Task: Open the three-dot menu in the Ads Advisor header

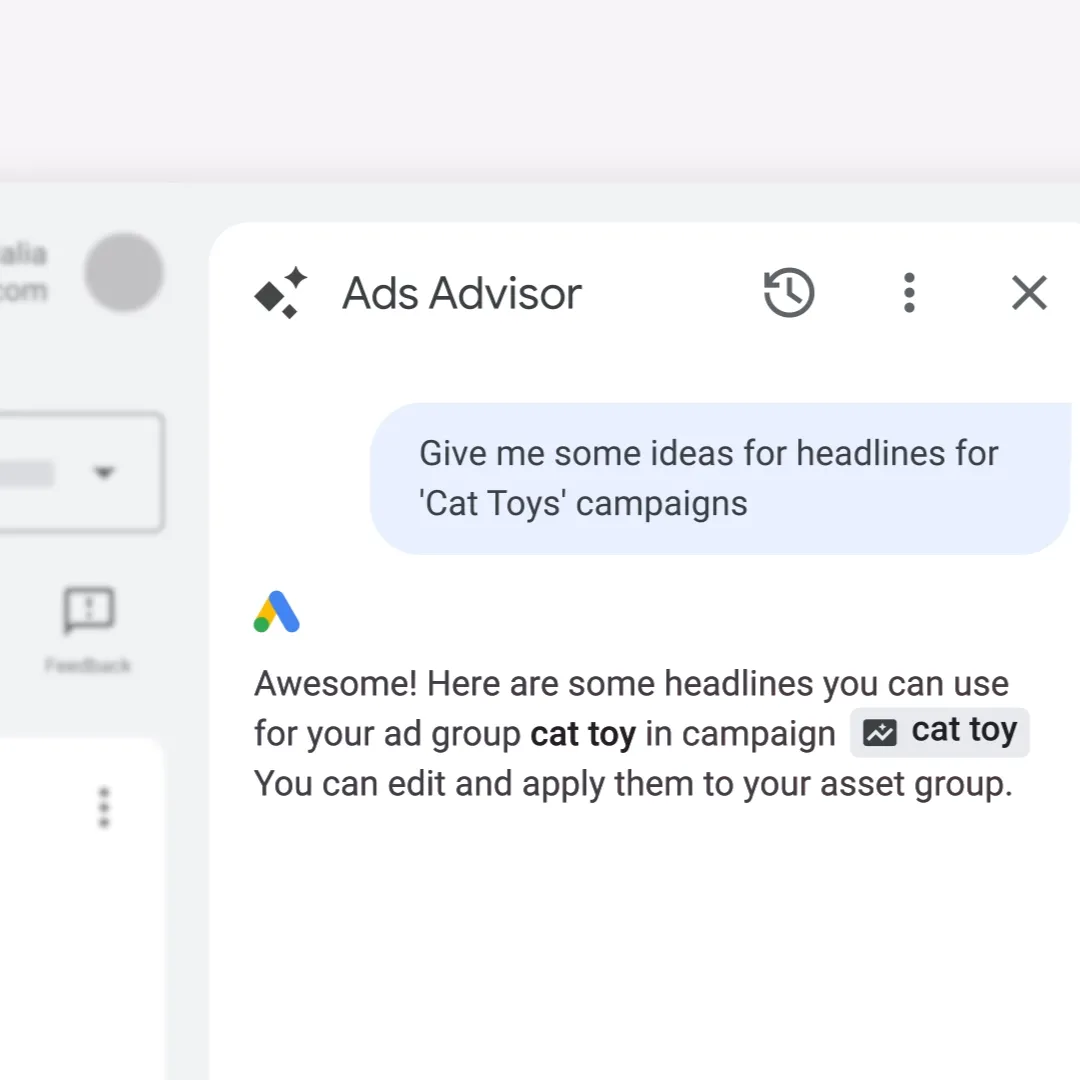Action: point(909,293)
